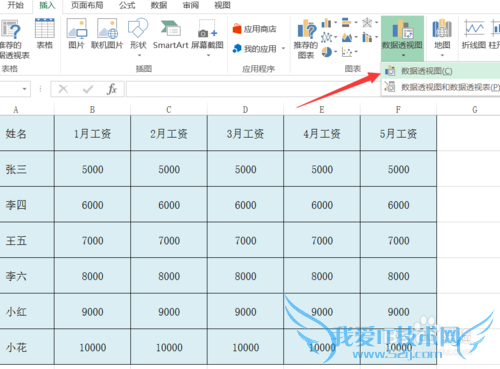
Task: Open the 页面布局 tab
Action: [x=87, y=5]
